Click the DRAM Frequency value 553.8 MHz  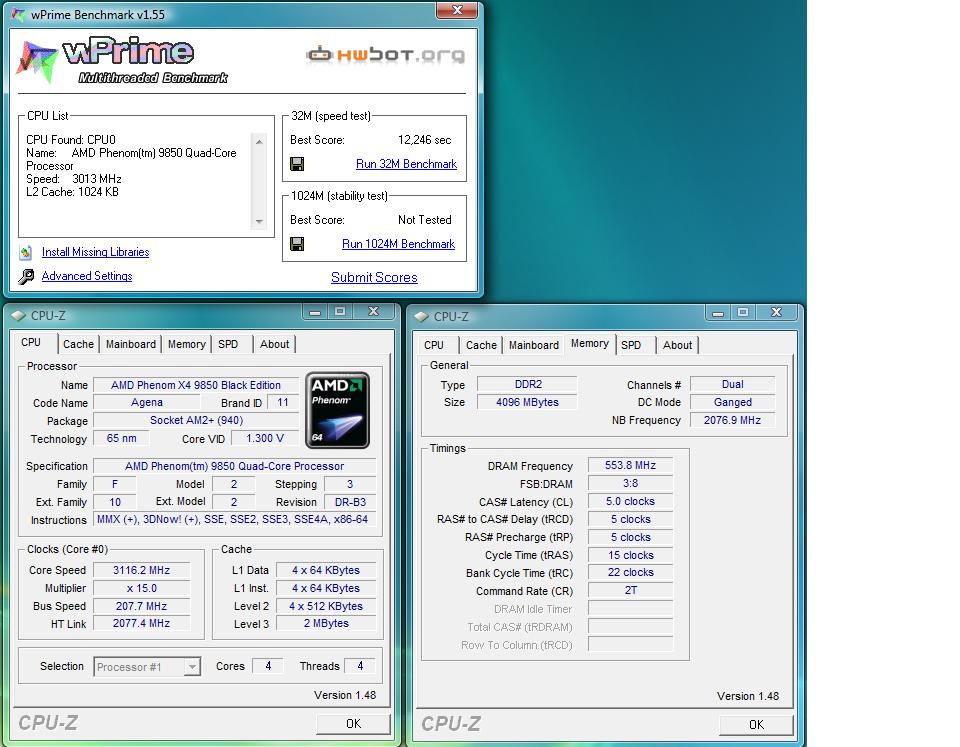(631, 465)
